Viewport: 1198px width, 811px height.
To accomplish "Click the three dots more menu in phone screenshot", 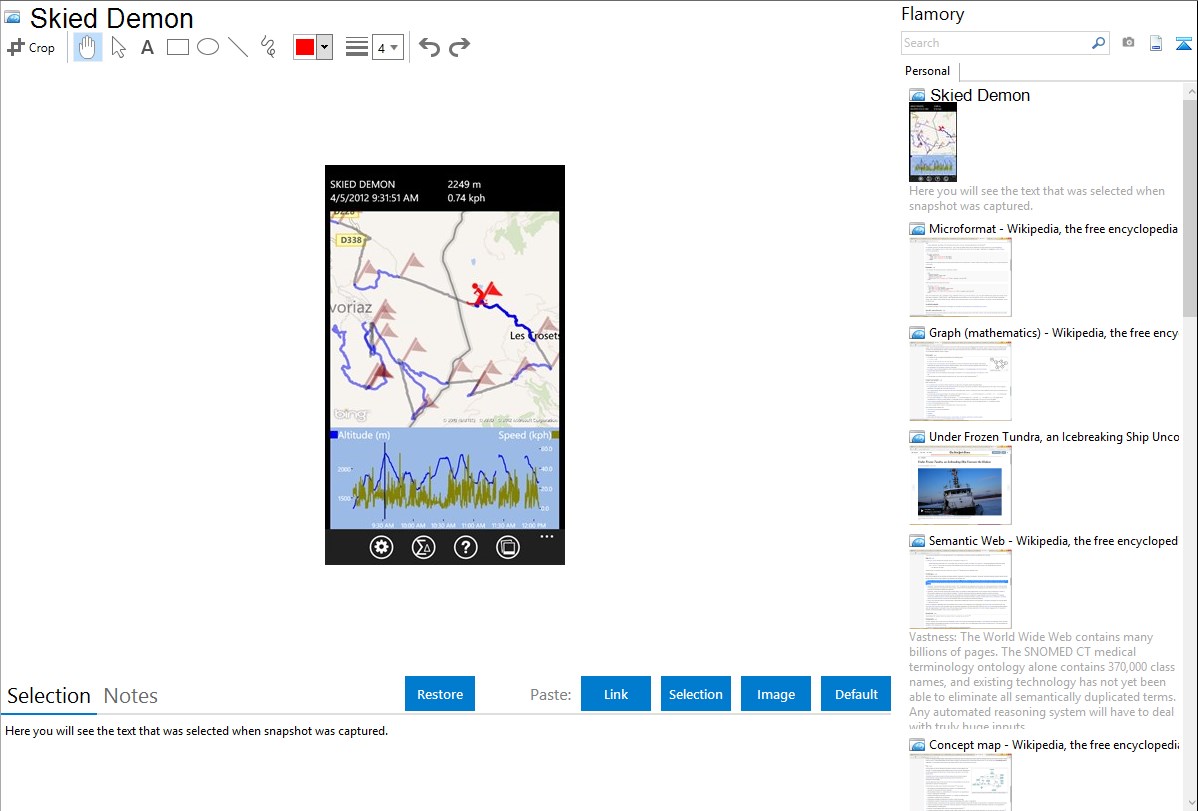I will tap(546, 537).
